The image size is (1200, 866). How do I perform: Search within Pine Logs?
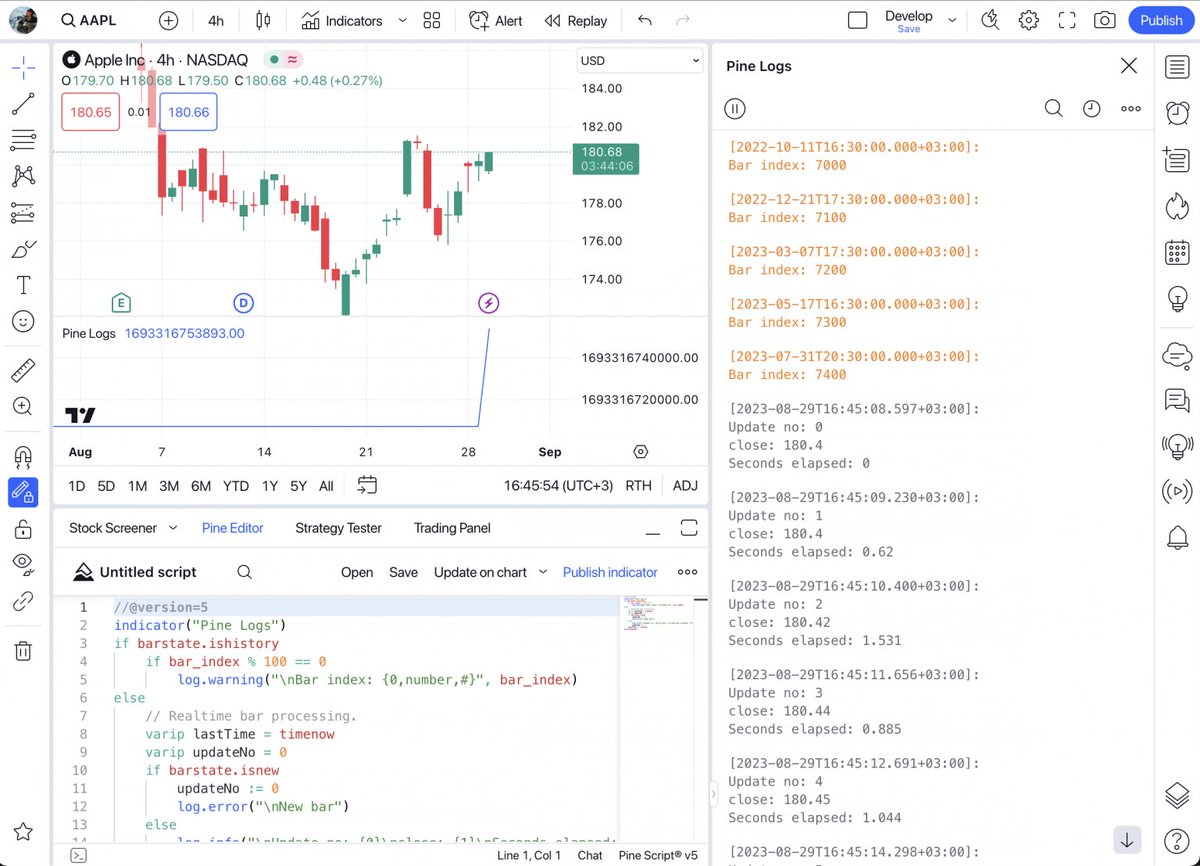click(x=1053, y=108)
